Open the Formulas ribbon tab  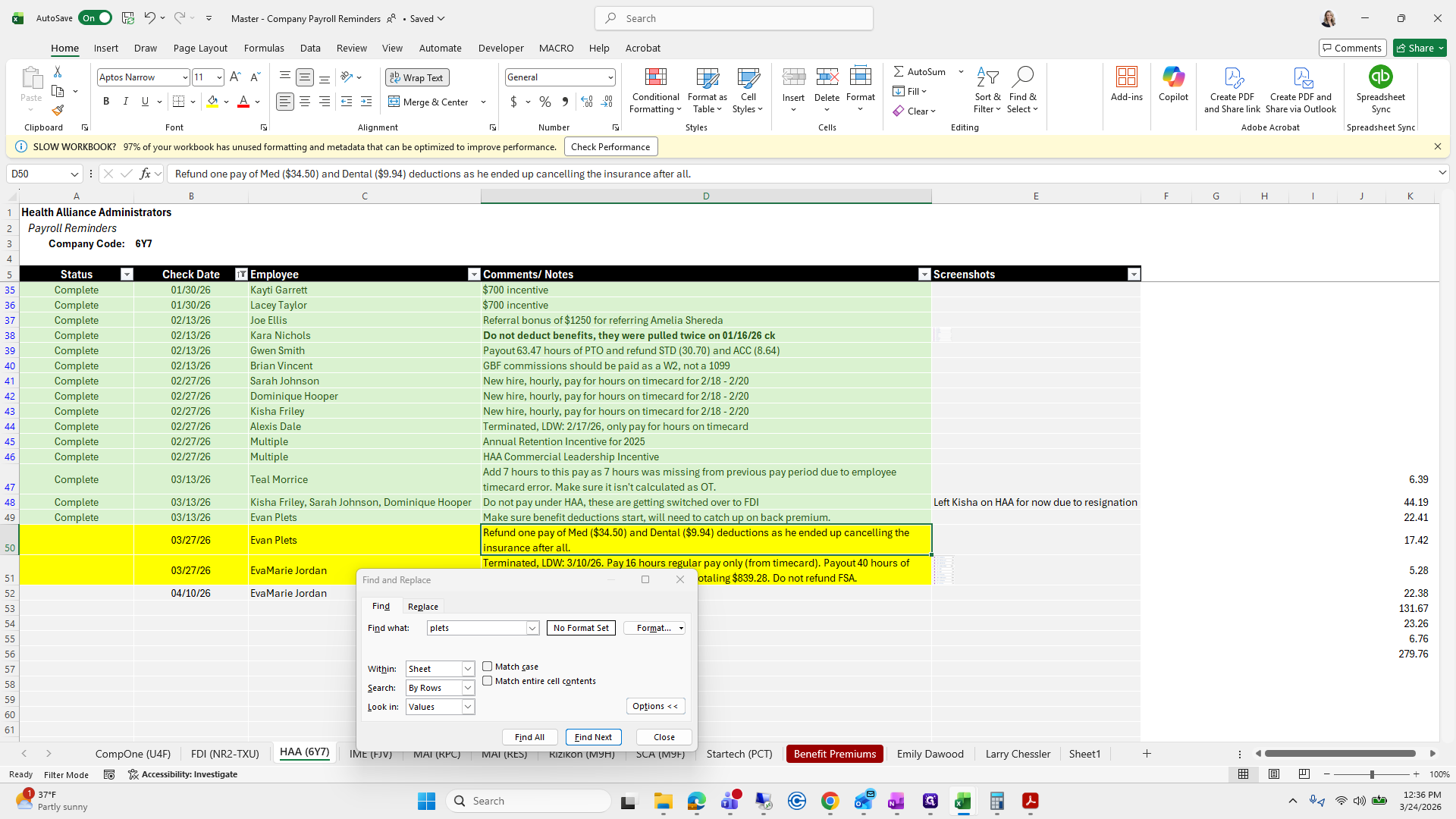pyautogui.click(x=264, y=48)
